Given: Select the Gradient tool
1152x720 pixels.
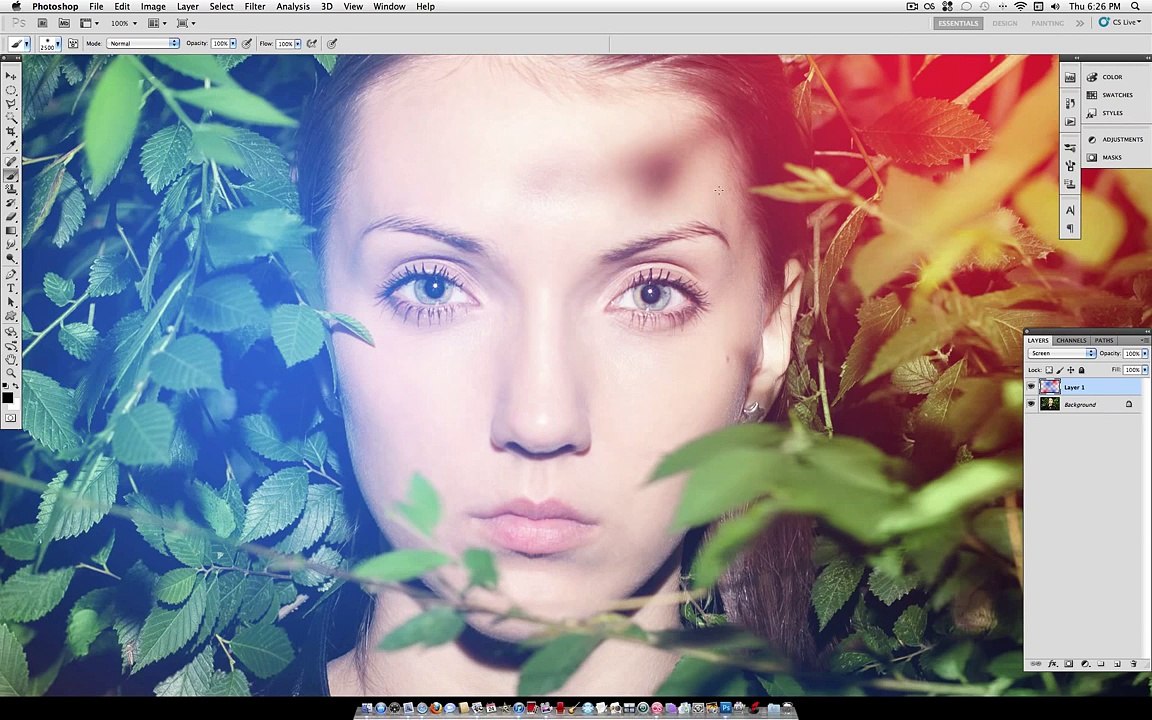Looking at the screenshot, I should [x=11, y=230].
